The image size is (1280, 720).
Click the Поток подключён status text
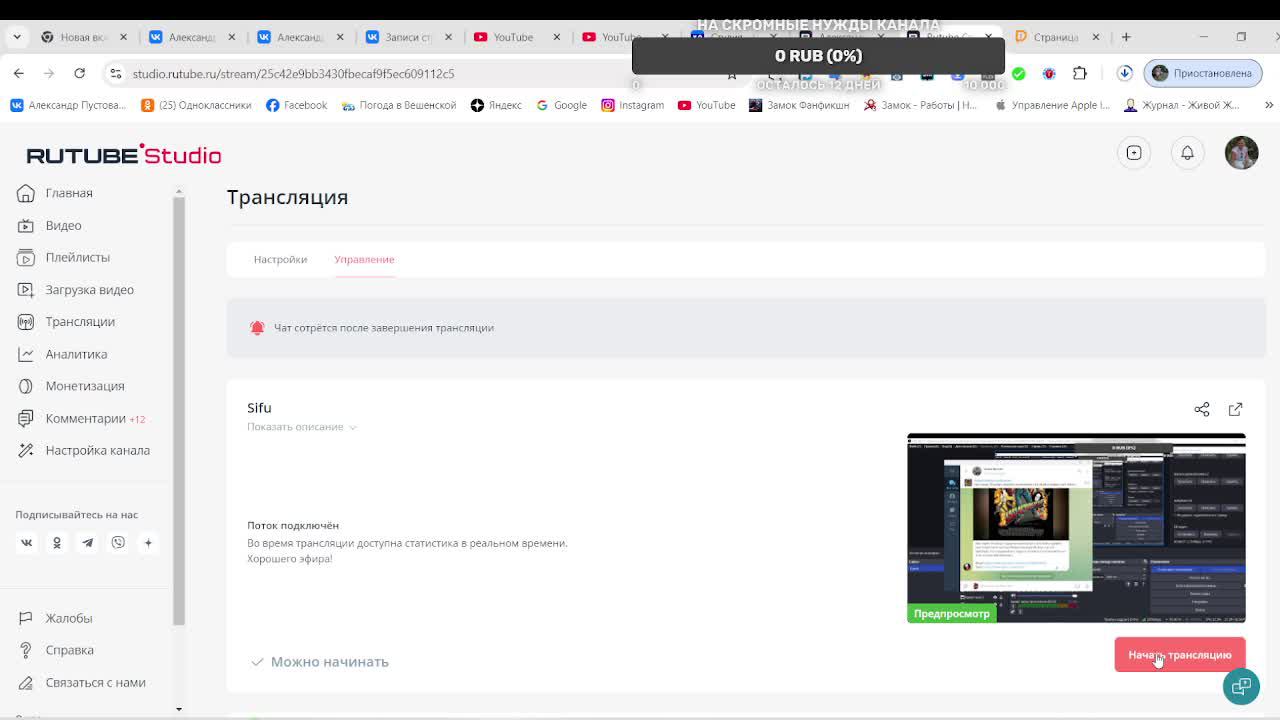[x=293, y=525]
